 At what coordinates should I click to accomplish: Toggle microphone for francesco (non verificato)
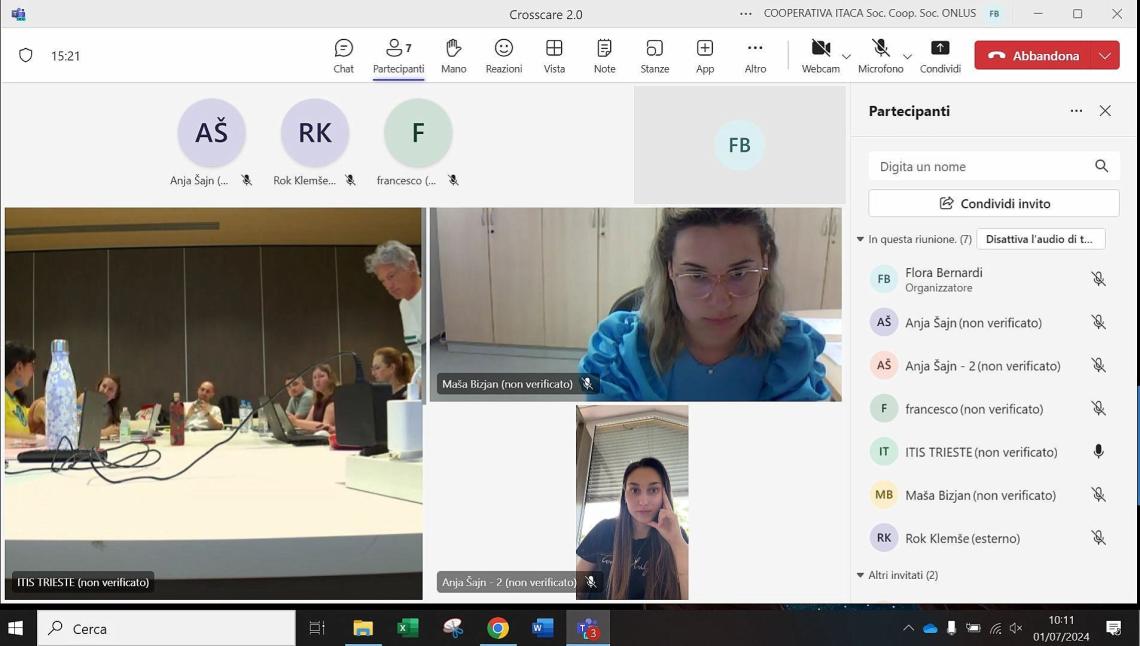pos(1099,408)
